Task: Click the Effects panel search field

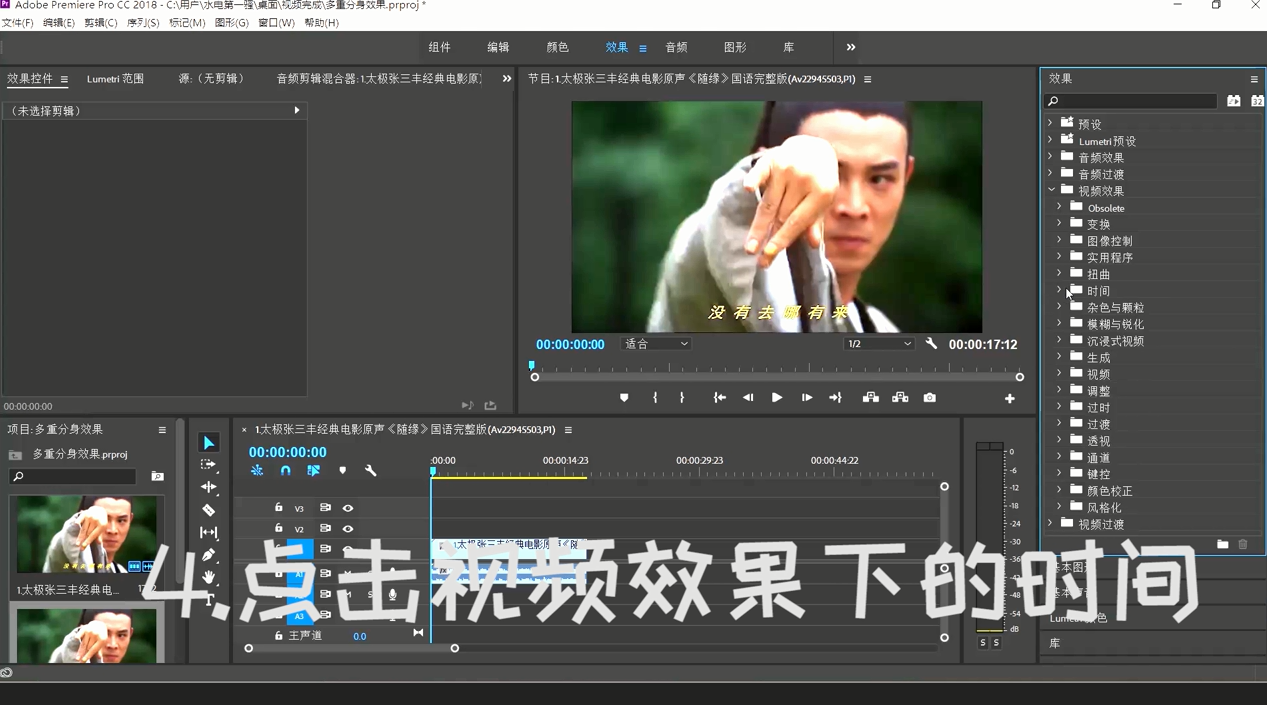Action: click(1130, 101)
